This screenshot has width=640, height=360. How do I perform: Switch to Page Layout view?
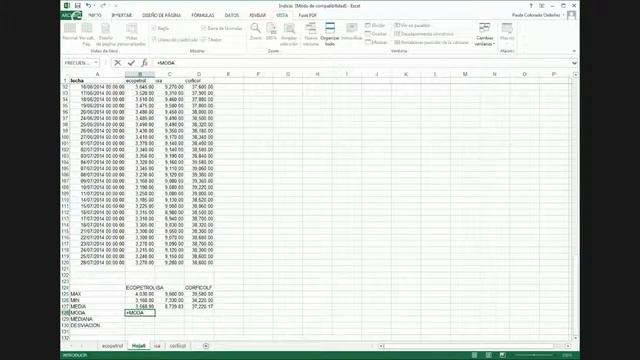(x=105, y=34)
